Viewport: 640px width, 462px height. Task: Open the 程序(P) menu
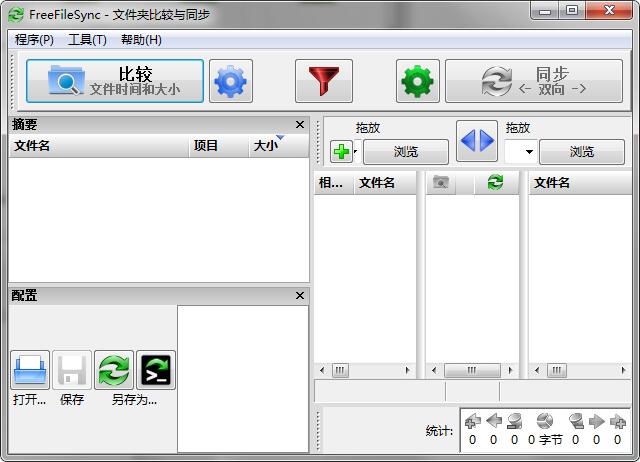[x=34, y=40]
